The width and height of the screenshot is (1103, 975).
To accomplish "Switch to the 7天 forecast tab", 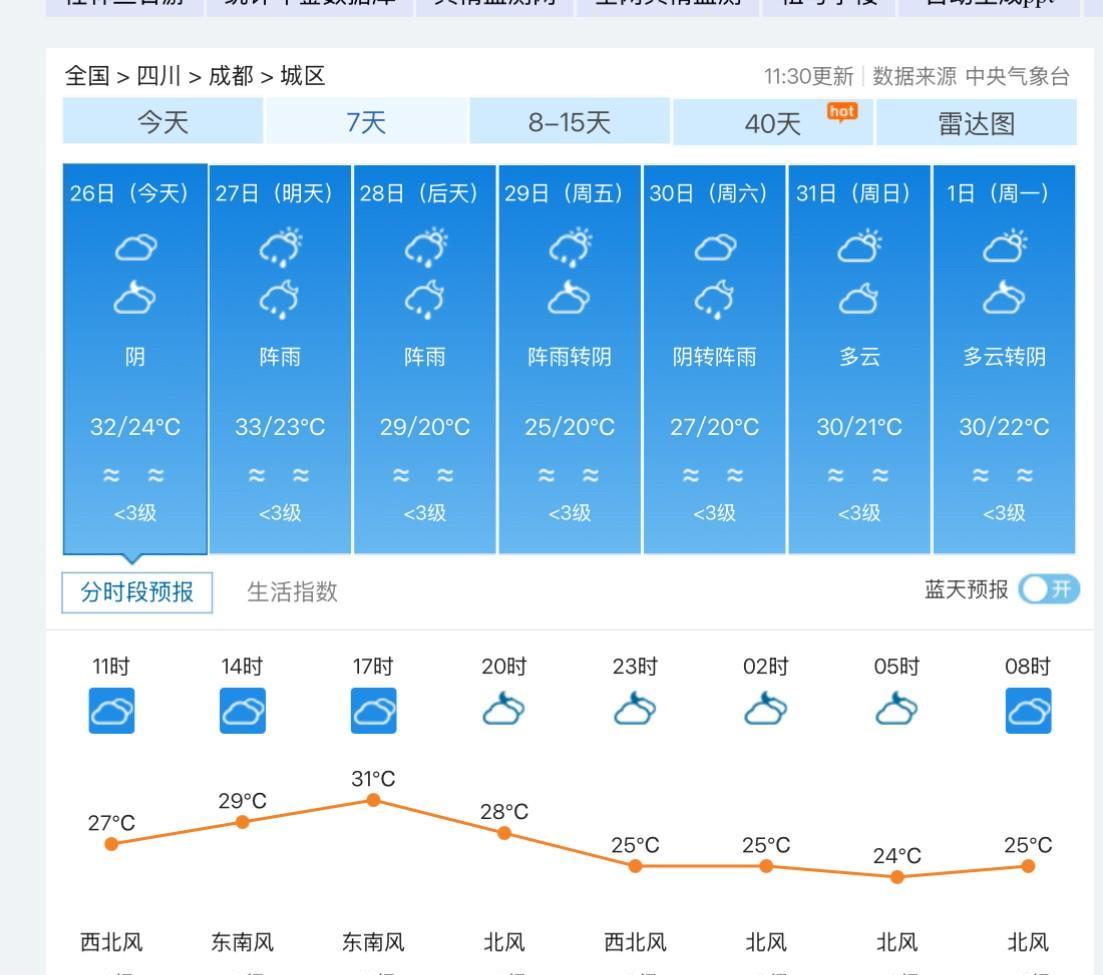I will tap(366, 123).
